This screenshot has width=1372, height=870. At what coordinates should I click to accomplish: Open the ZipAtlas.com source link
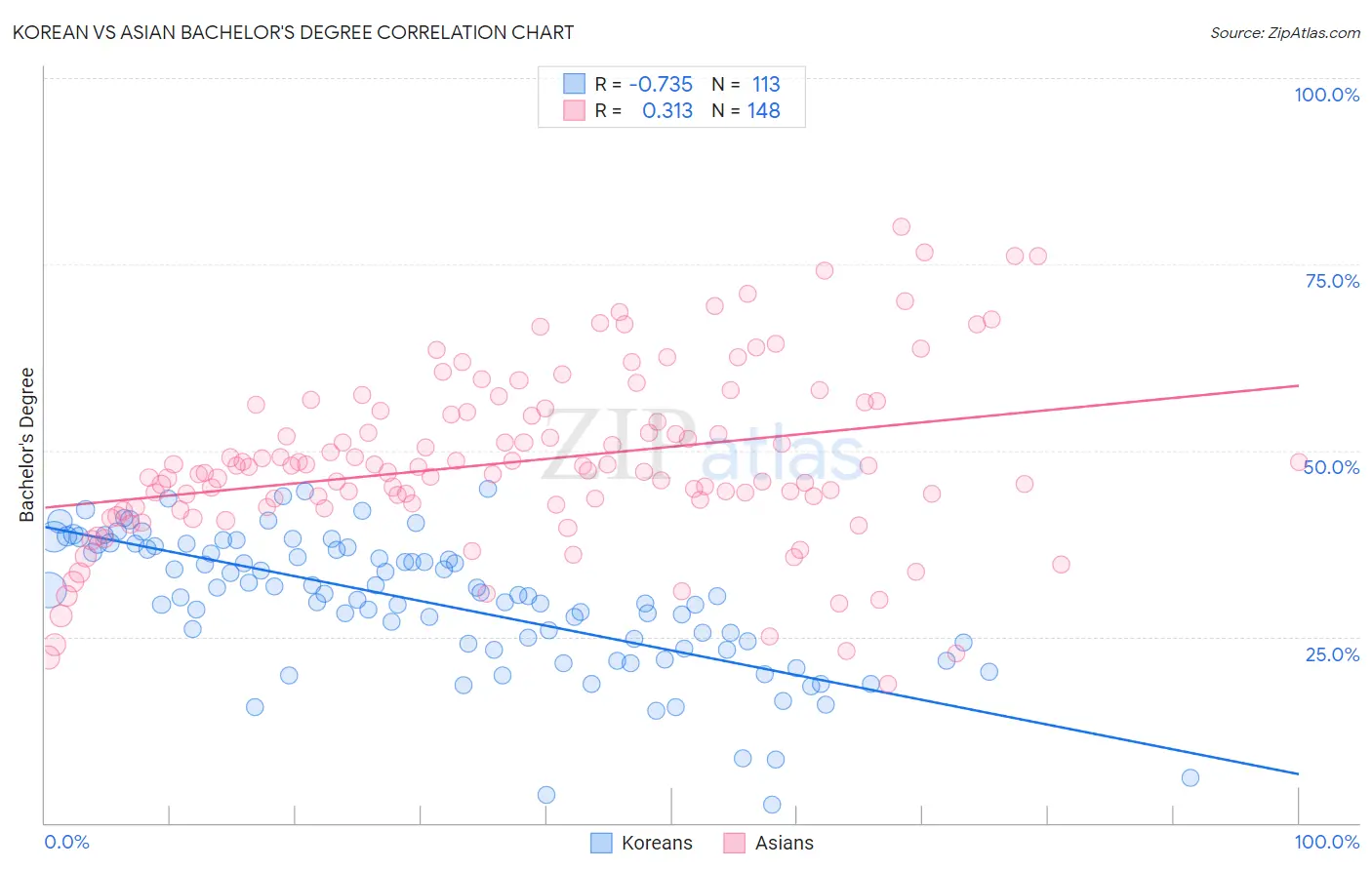tap(1285, 32)
